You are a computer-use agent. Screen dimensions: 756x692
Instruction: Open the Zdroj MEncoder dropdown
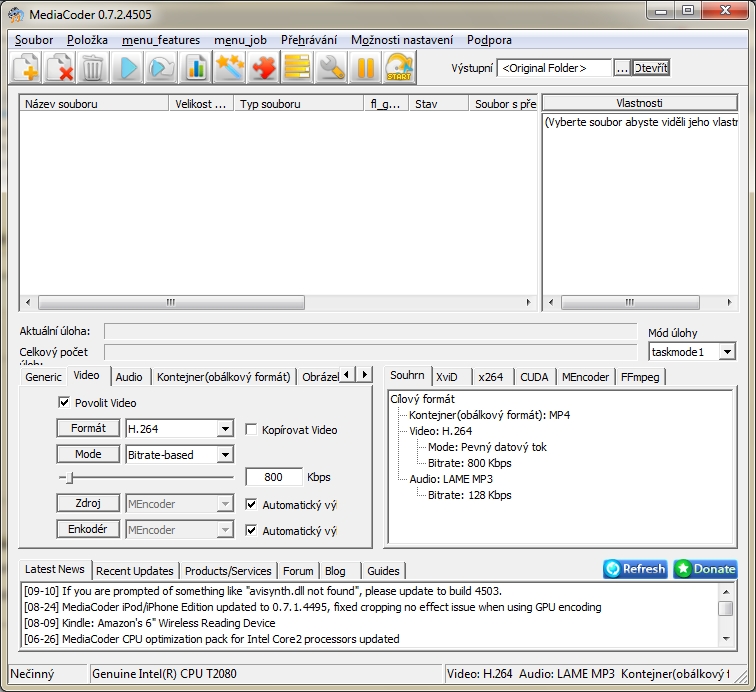pos(225,504)
